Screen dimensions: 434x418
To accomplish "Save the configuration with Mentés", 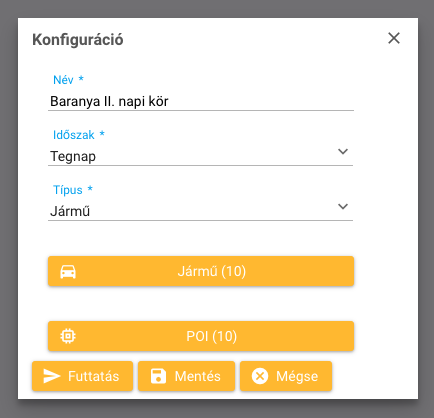I will [186, 376].
